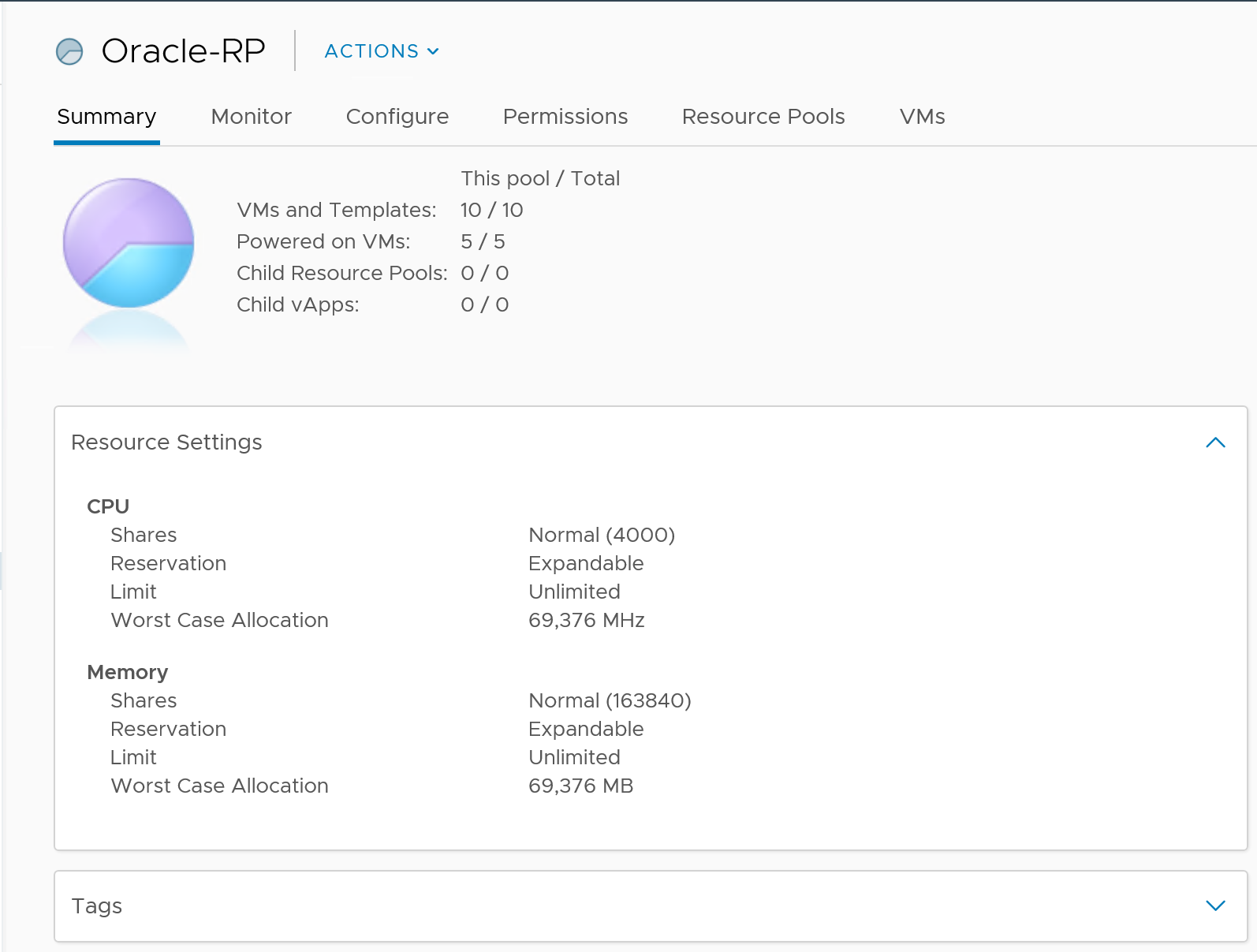Viewport: 1257px width, 952px height.
Task: Click the large resource pool pie graphic
Action: tap(129, 243)
